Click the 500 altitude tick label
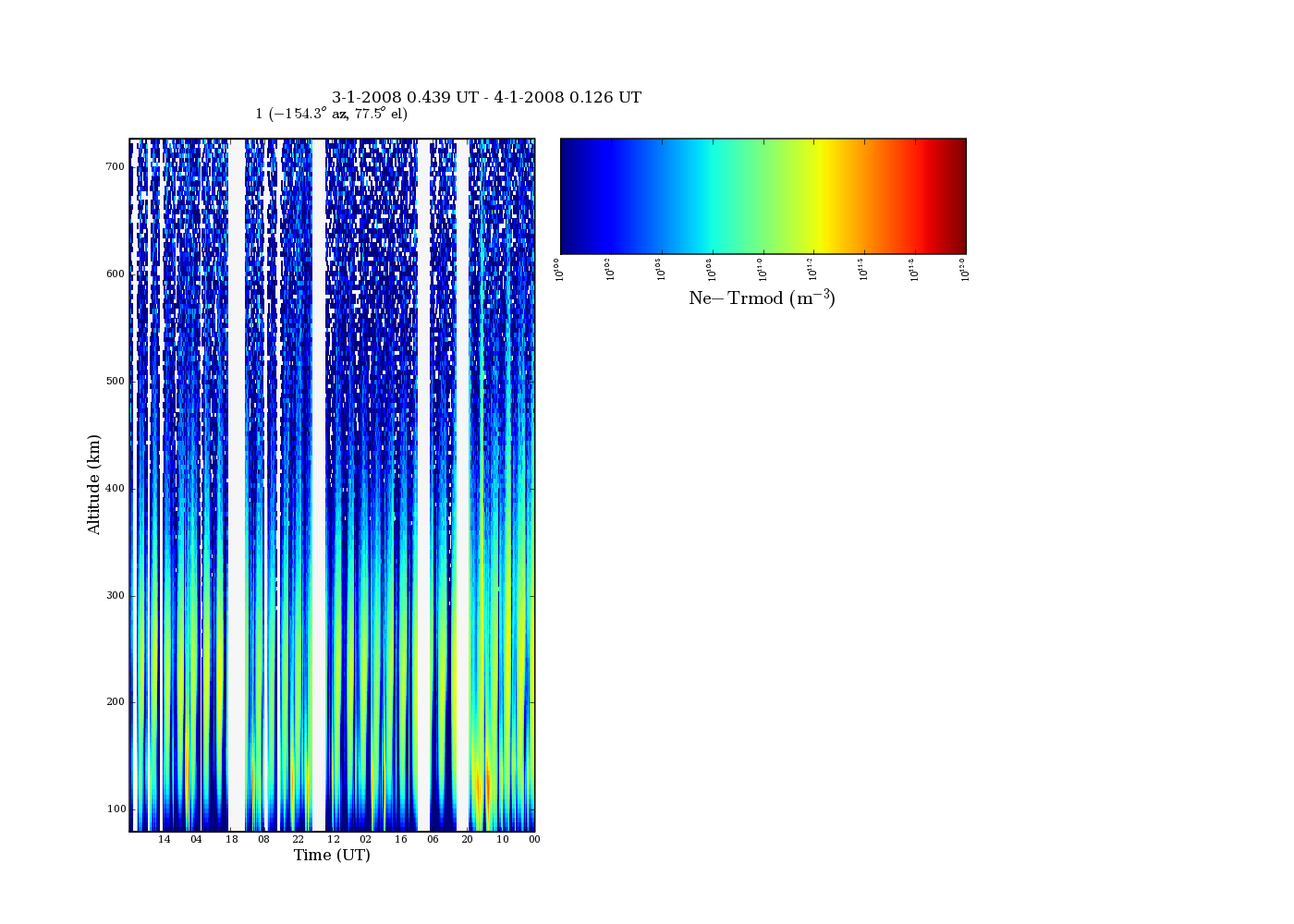This screenshot has height=924, width=1294. tap(115, 381)
